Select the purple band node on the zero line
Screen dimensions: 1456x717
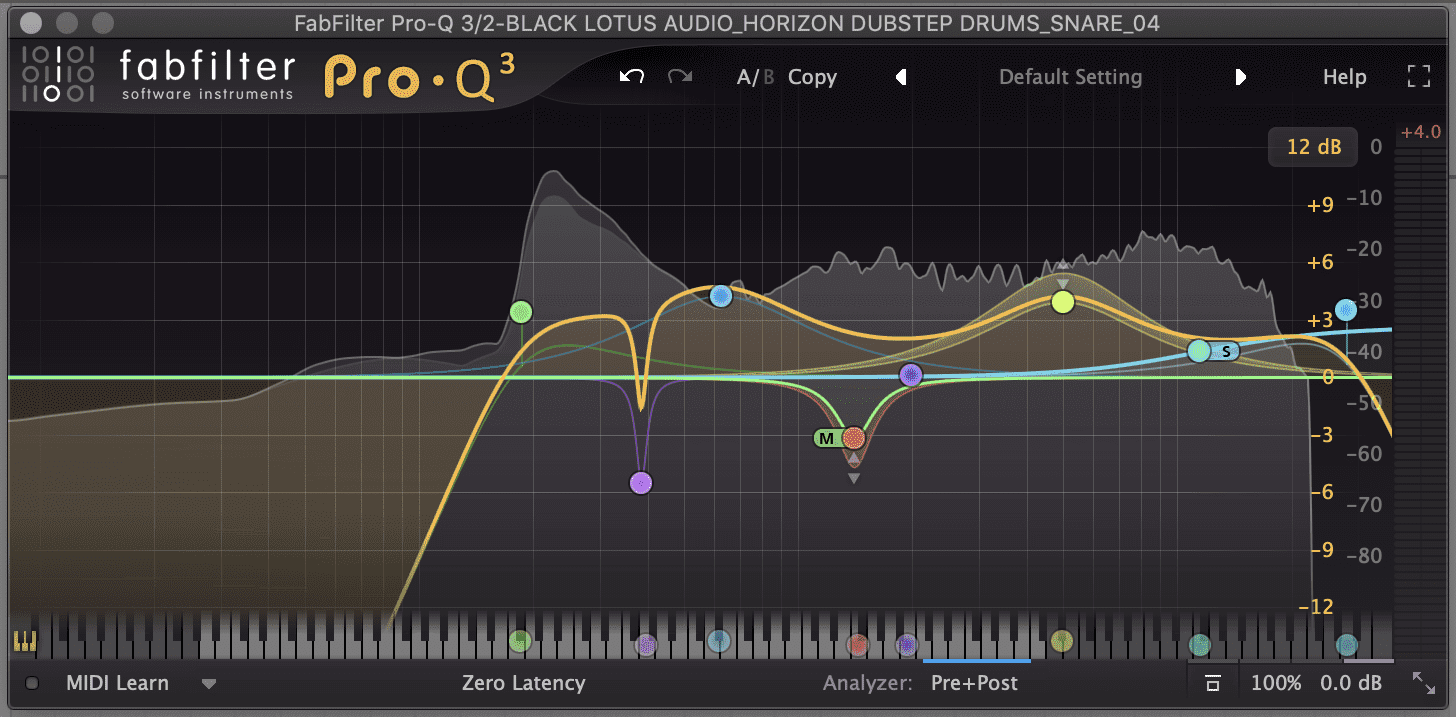coord(910,375)
